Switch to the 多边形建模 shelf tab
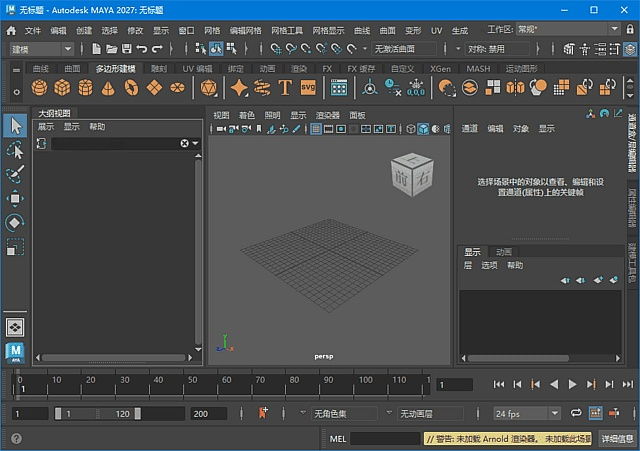 click(115, 68)
